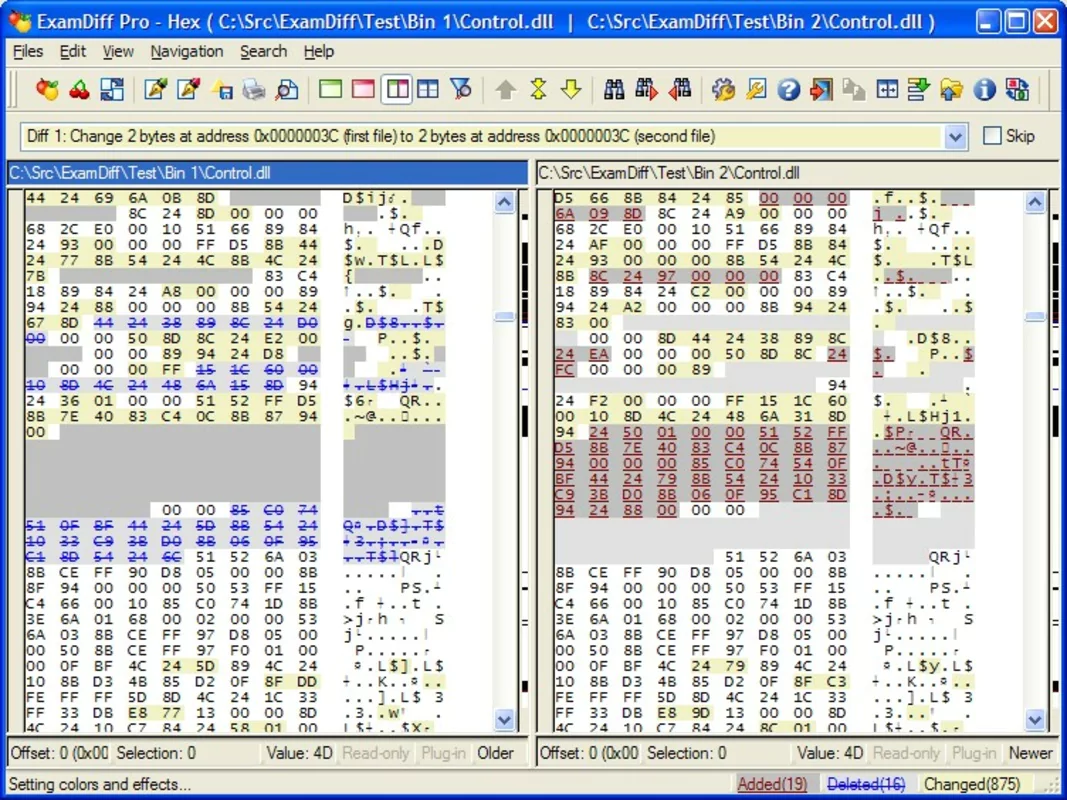Image resolution: width=1067 pixels, height=800 pixels.
Task: Jump to next difference with down arrow icon
Action: (x=571, y=90)
